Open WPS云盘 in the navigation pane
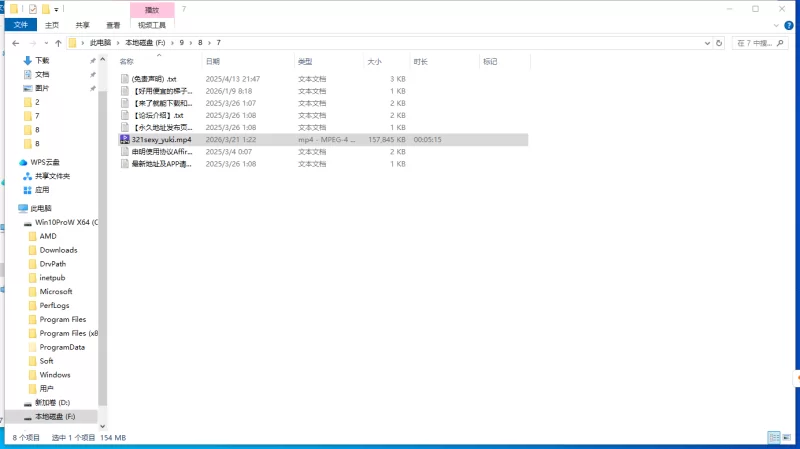 point(44,162)
